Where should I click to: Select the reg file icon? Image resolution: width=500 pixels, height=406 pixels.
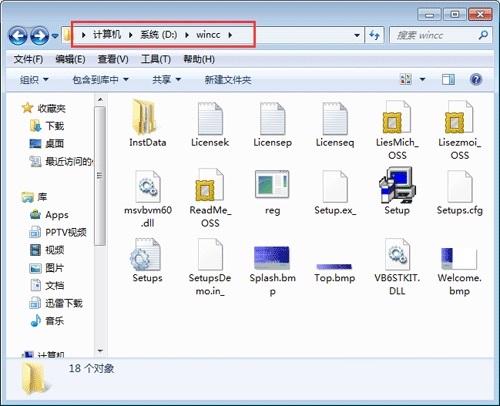click(x=272, y=184)
